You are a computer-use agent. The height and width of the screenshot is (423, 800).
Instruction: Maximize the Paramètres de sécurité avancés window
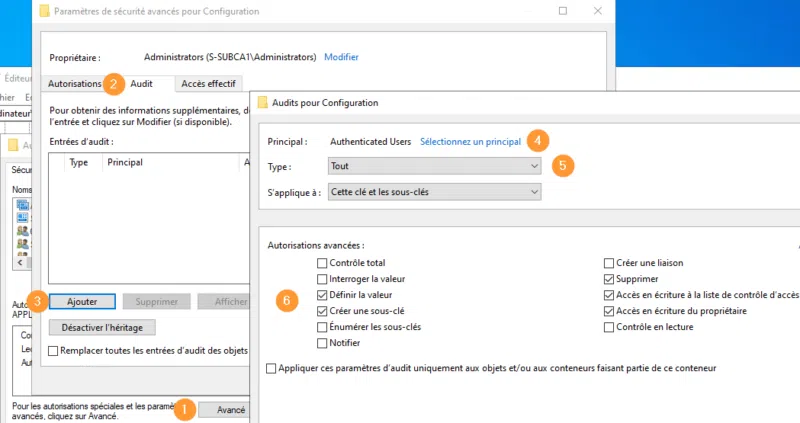(x=563, y=11)
